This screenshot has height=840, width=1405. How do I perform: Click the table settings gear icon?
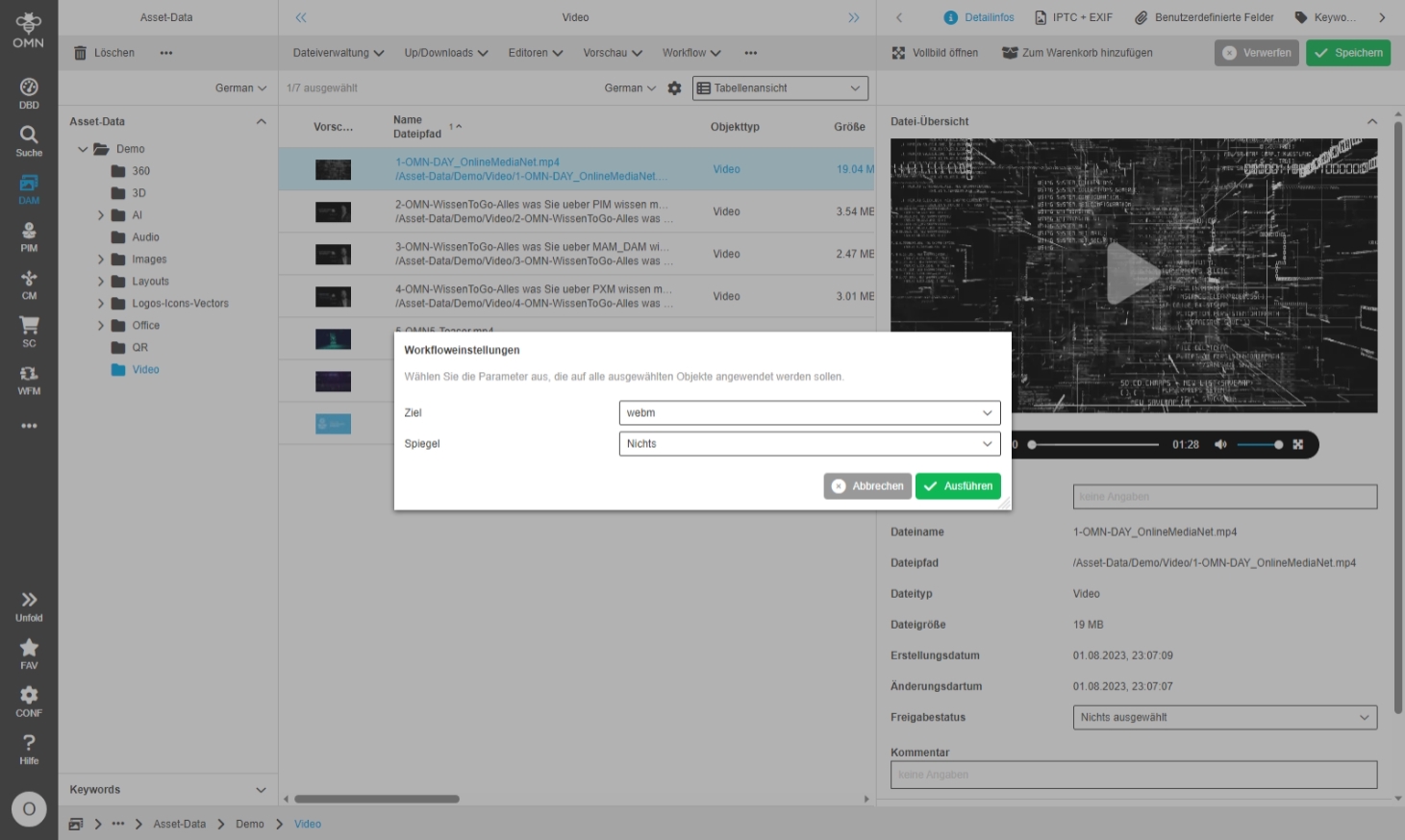tap(674, 88)
